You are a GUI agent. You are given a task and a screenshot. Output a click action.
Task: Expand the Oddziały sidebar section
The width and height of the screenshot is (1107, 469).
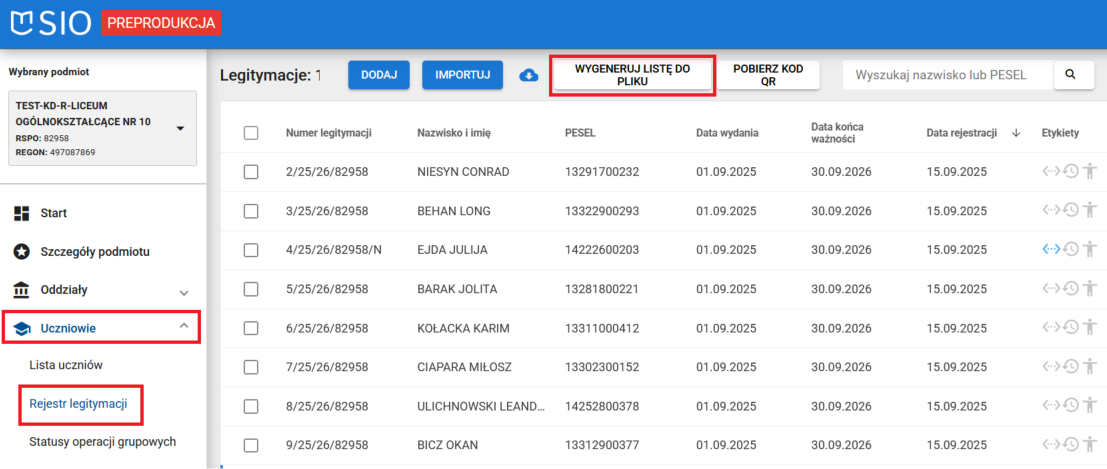(183, 291)
